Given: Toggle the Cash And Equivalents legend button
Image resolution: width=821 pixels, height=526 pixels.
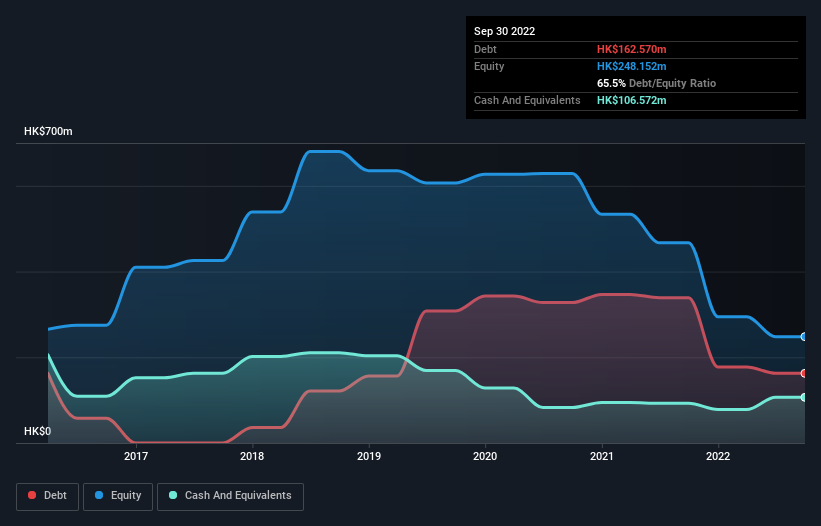Looking at the screenshot, I should pyautogui.click(x=230, y=496).
